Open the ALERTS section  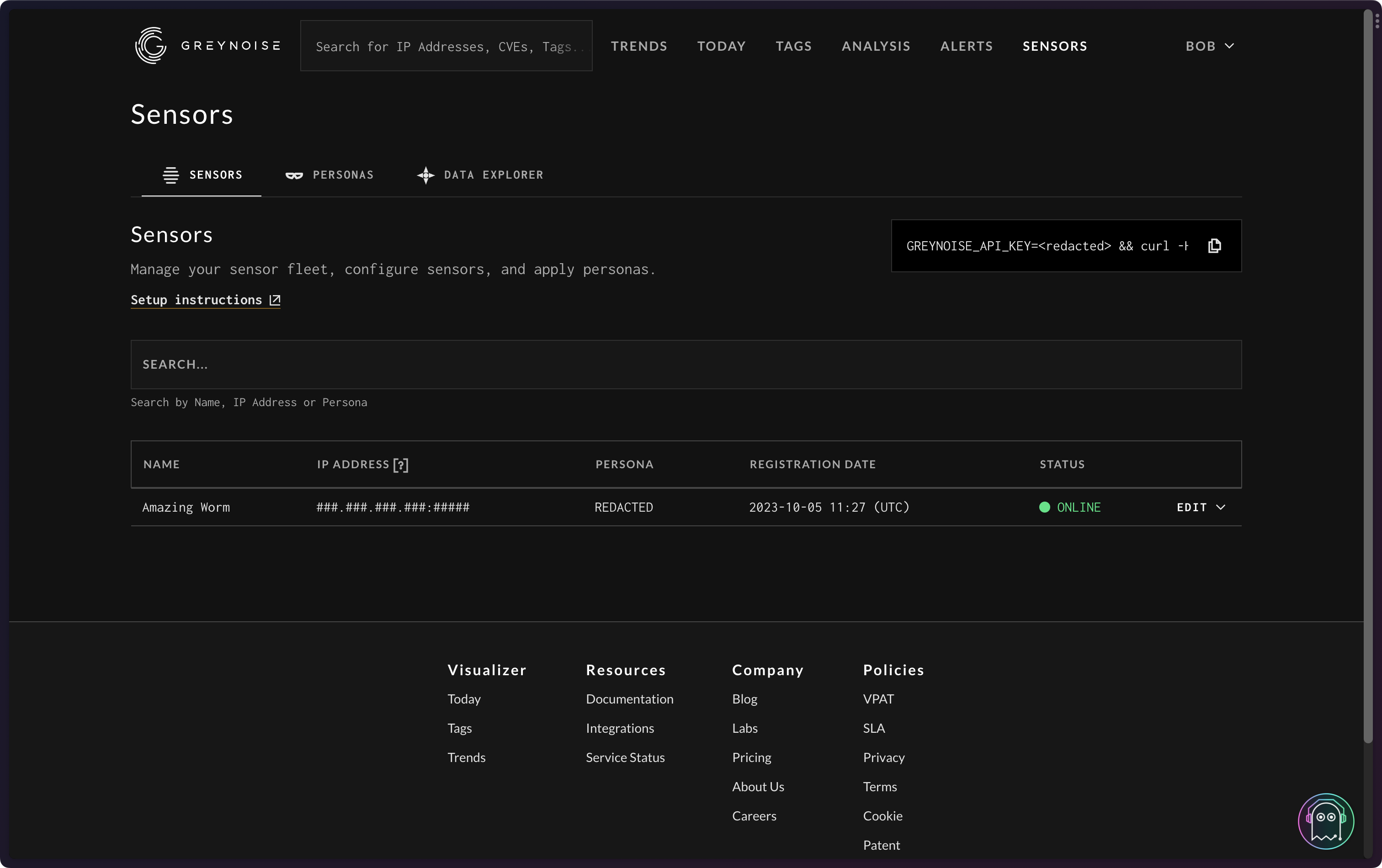point(966,46)
